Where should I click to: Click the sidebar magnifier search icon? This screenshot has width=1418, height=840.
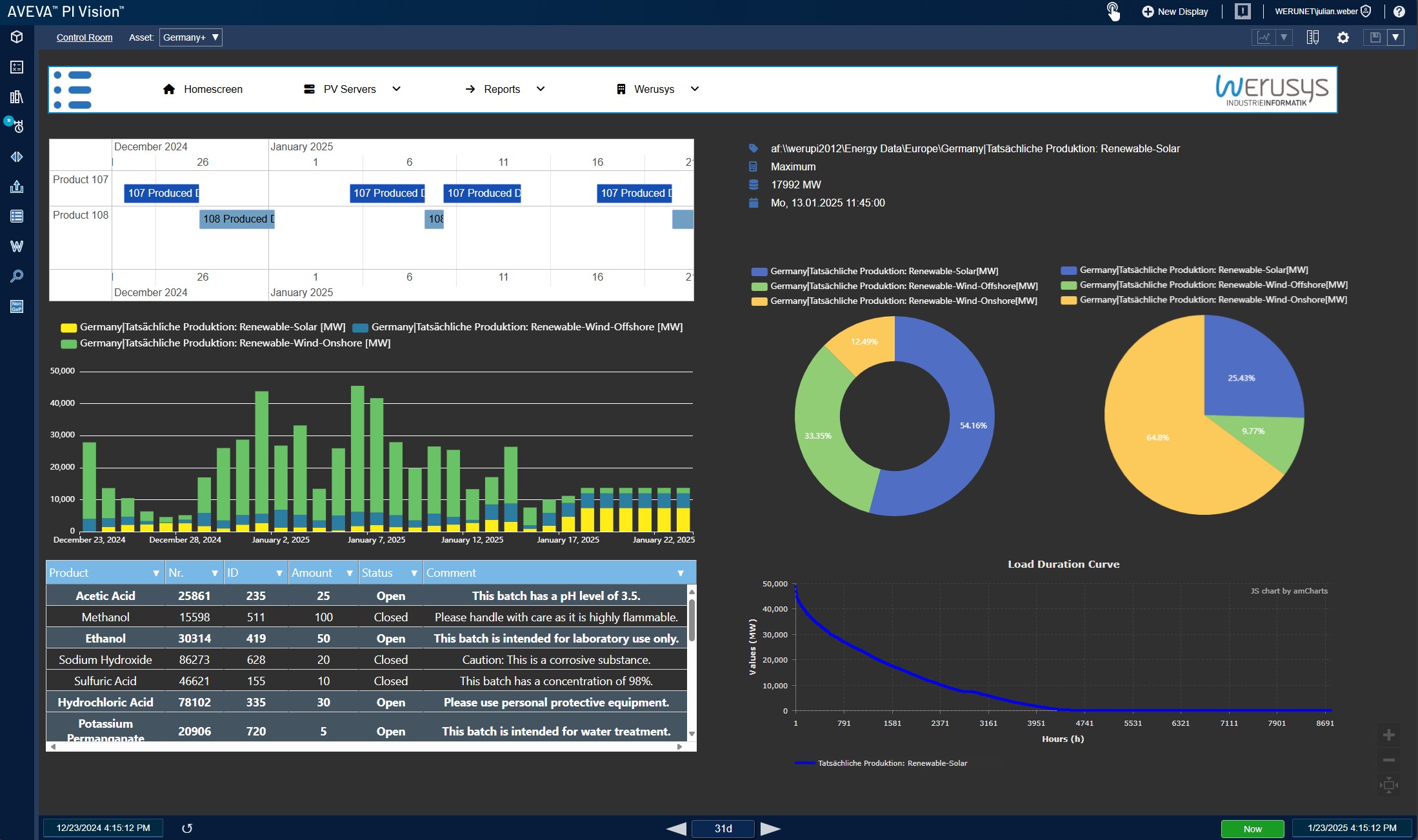17,276
